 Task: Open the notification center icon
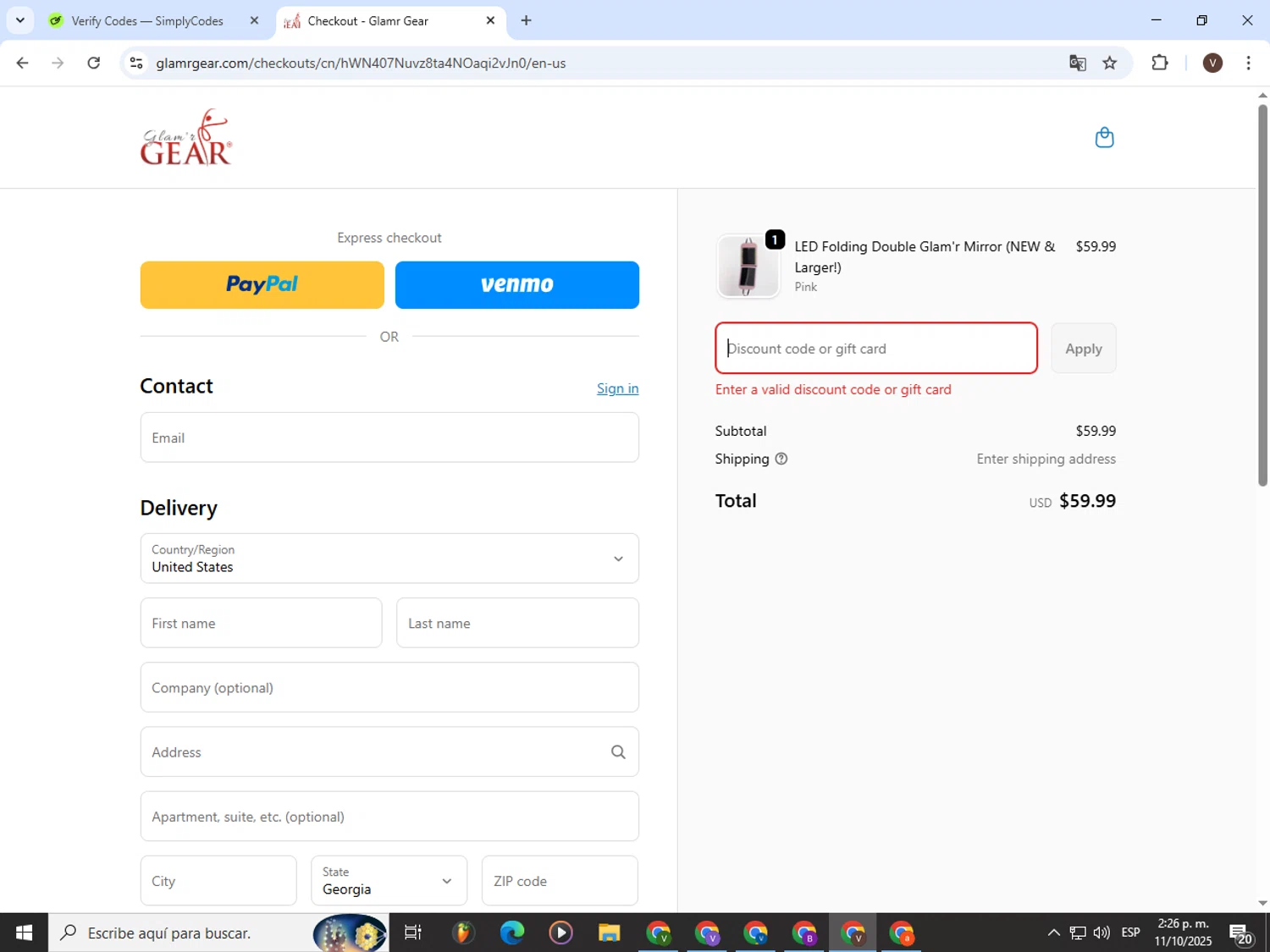pyautogui.click(x=1241, y=933)
